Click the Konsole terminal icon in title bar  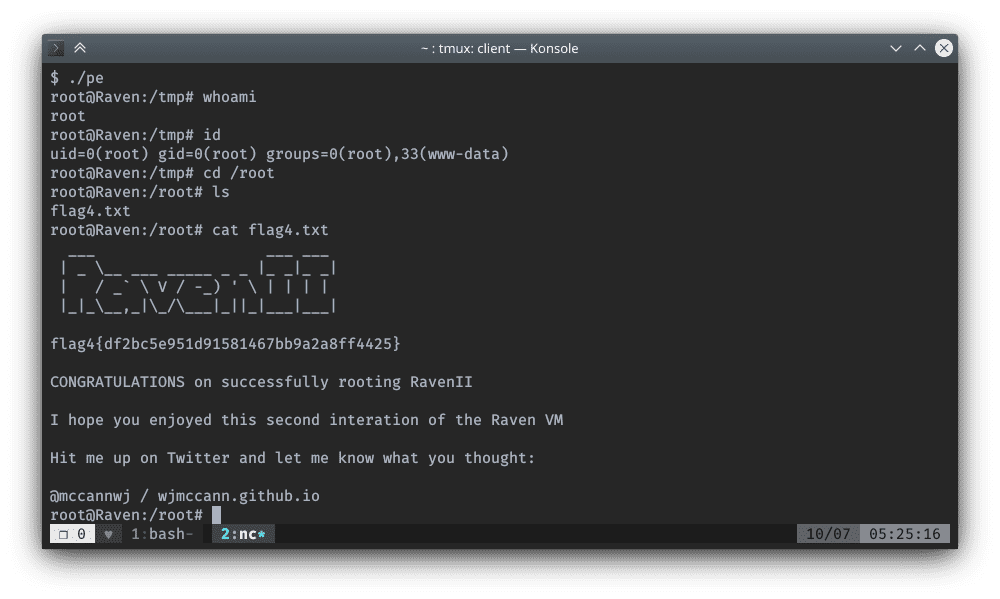click(57, 48)
